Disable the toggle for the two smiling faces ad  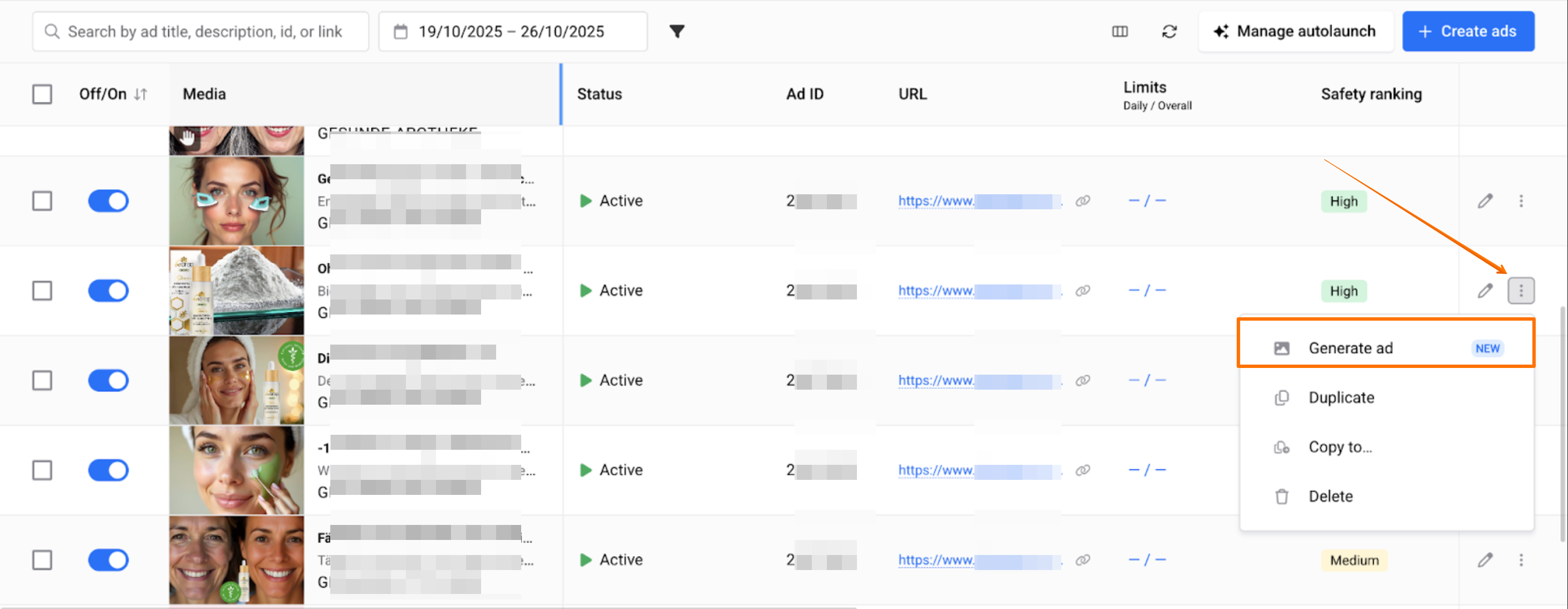coord(109,559)
